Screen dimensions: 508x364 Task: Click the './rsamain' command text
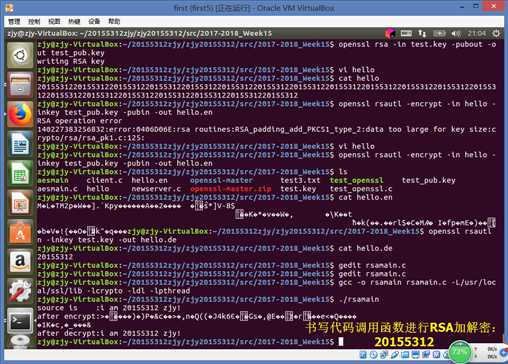[359, 299]
